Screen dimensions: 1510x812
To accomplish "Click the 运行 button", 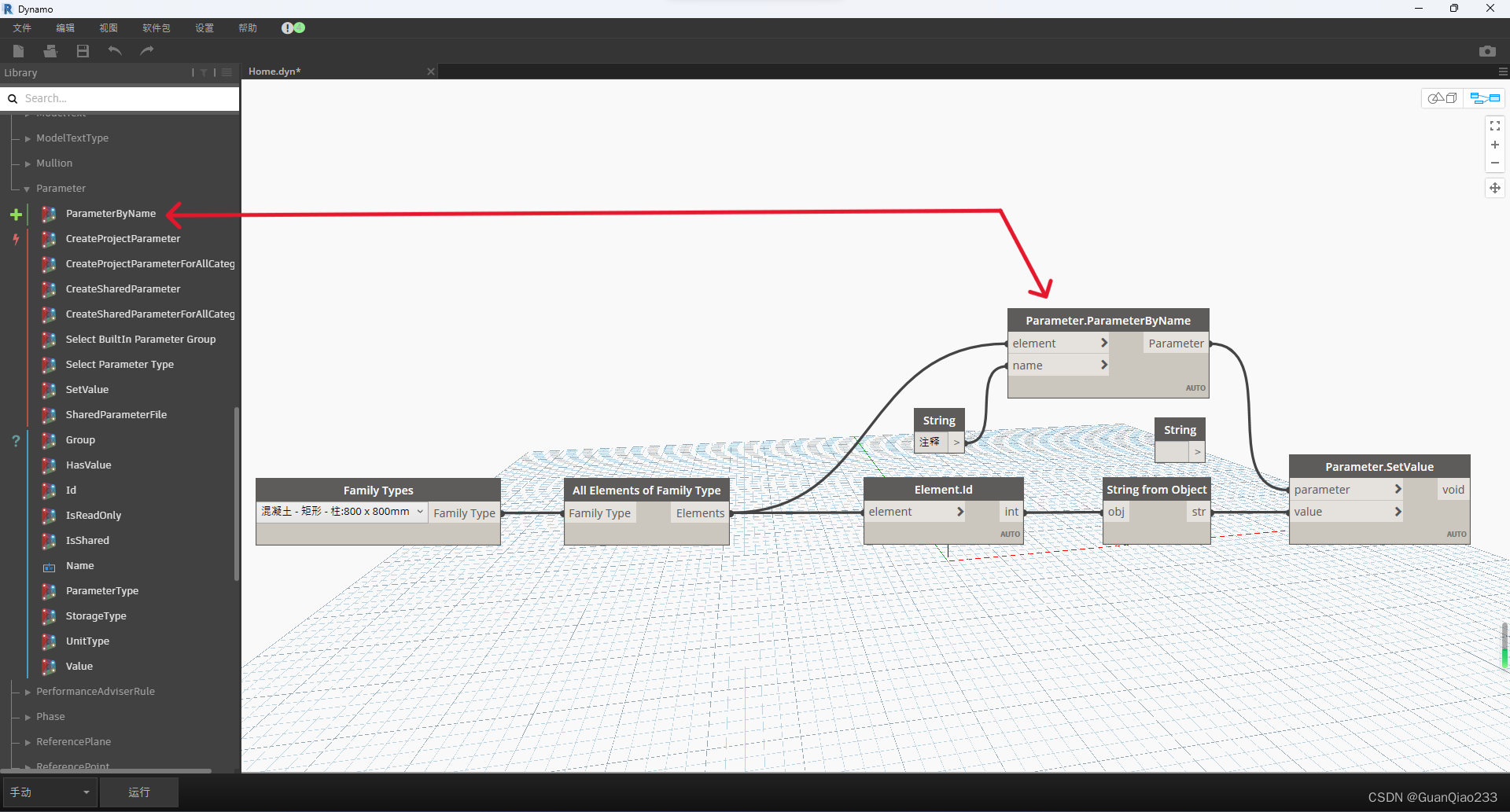I will 138,792.
